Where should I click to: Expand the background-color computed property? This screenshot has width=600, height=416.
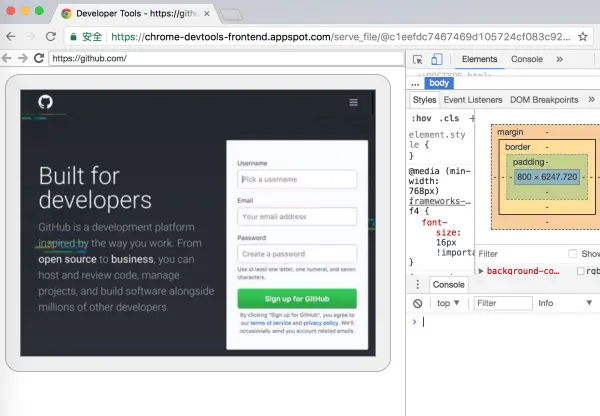tap(481, 271)
